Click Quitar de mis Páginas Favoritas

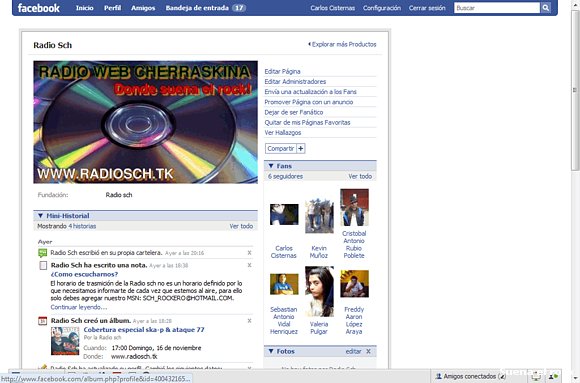(307, 122)
